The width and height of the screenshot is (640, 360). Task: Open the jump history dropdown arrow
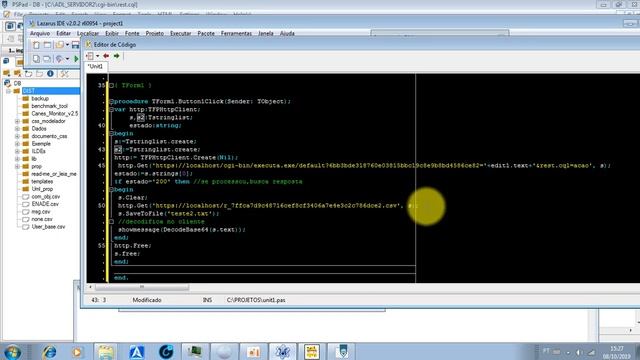coord(98,56)
